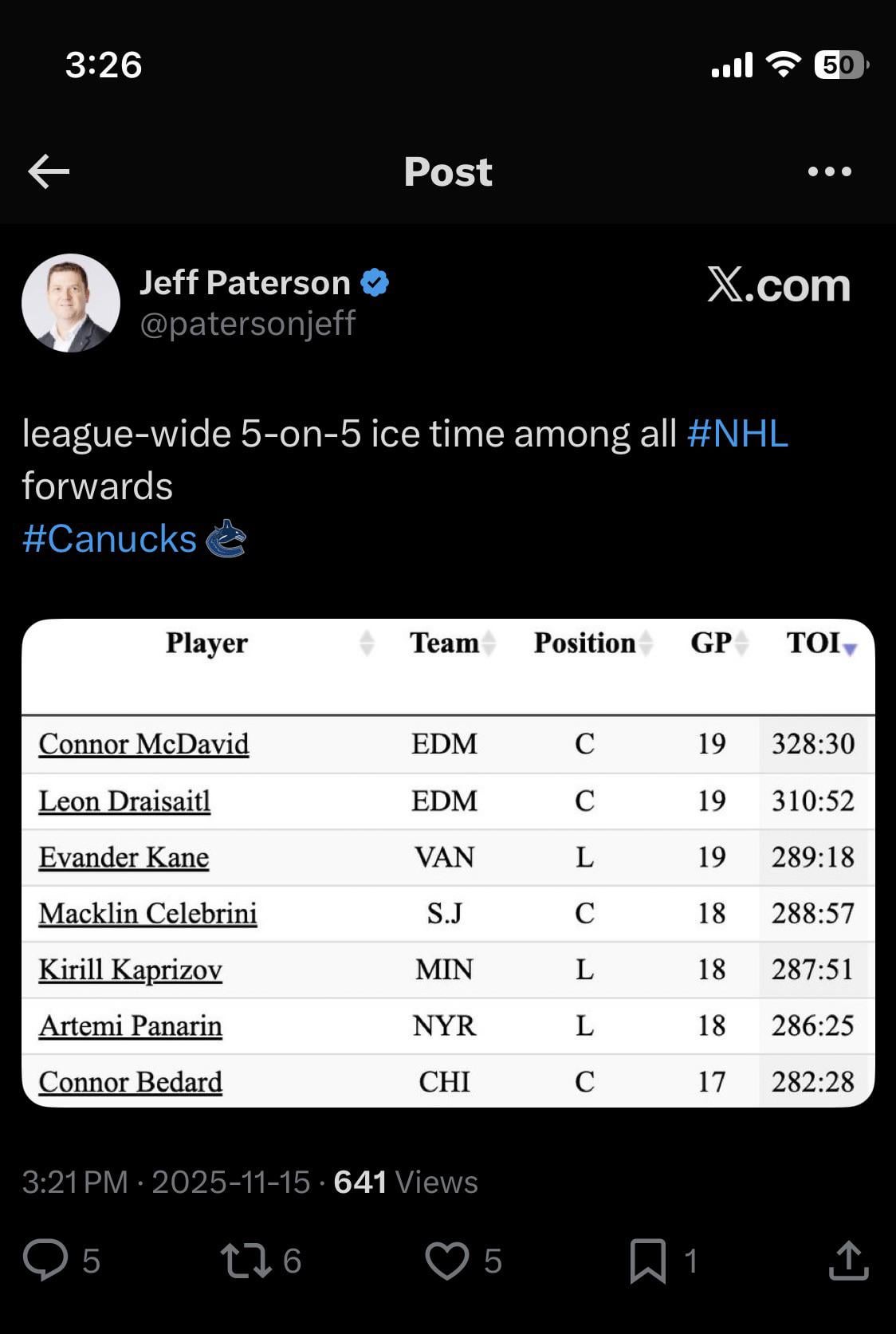Tap the share upload icon
896x1334 pixels.
pyautogui.click(x=848, y=1260)
